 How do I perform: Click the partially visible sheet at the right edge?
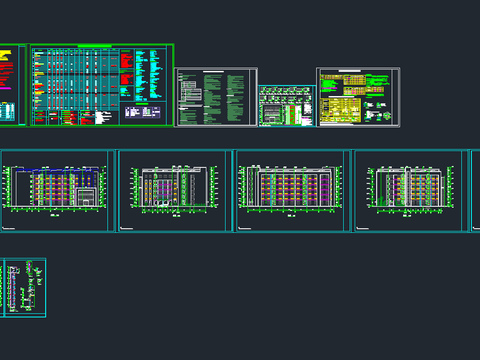coord(476,191)
